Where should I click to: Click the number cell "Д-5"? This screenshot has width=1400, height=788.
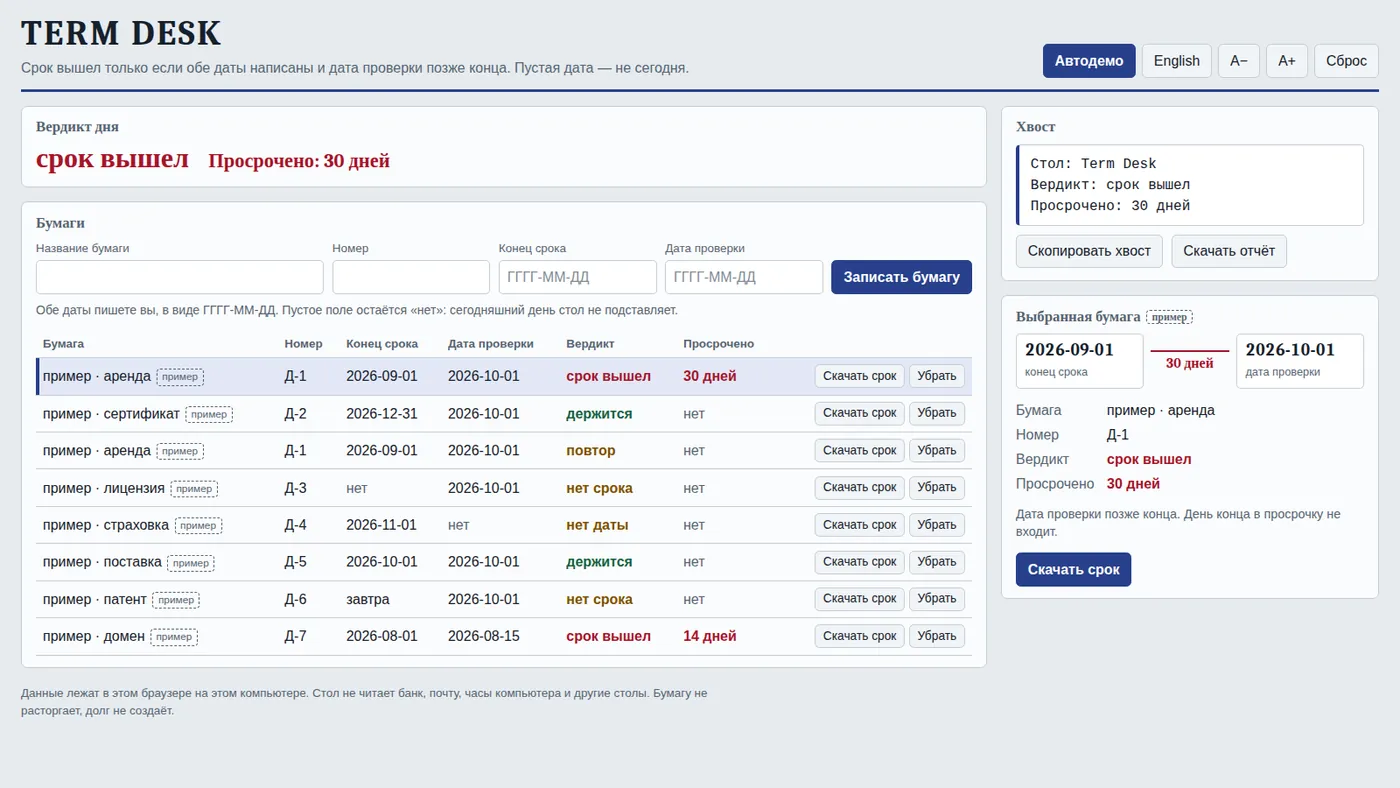click(296, 562)
